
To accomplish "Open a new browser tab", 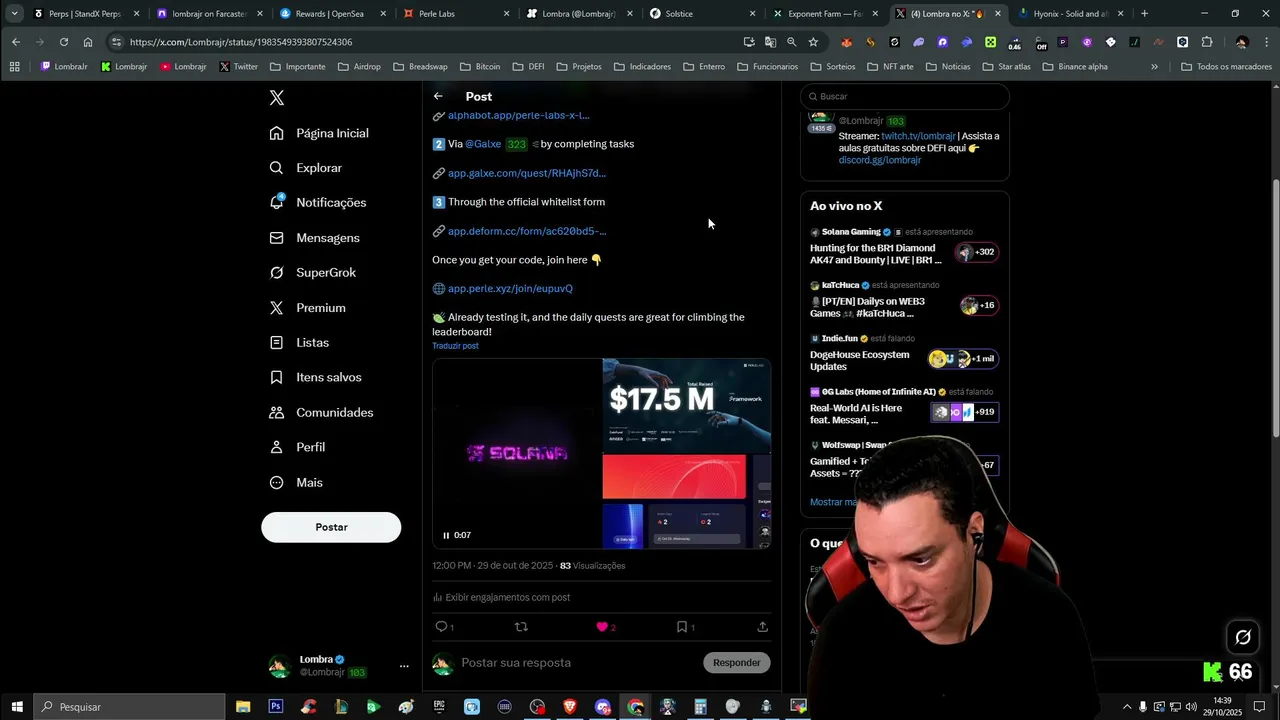I will [1144, 14].
